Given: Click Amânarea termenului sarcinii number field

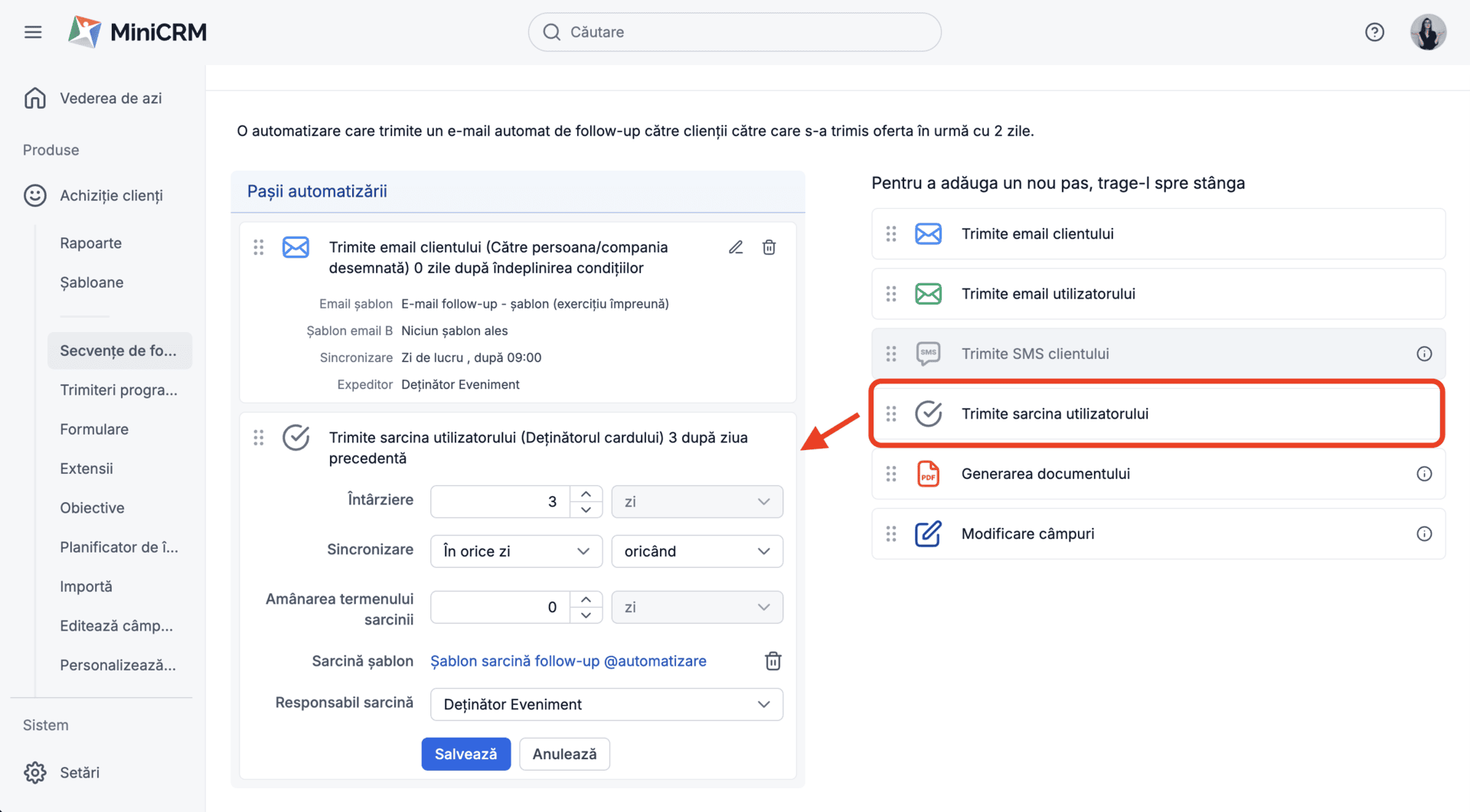Looking at the screenshot, I should [501, 607].
